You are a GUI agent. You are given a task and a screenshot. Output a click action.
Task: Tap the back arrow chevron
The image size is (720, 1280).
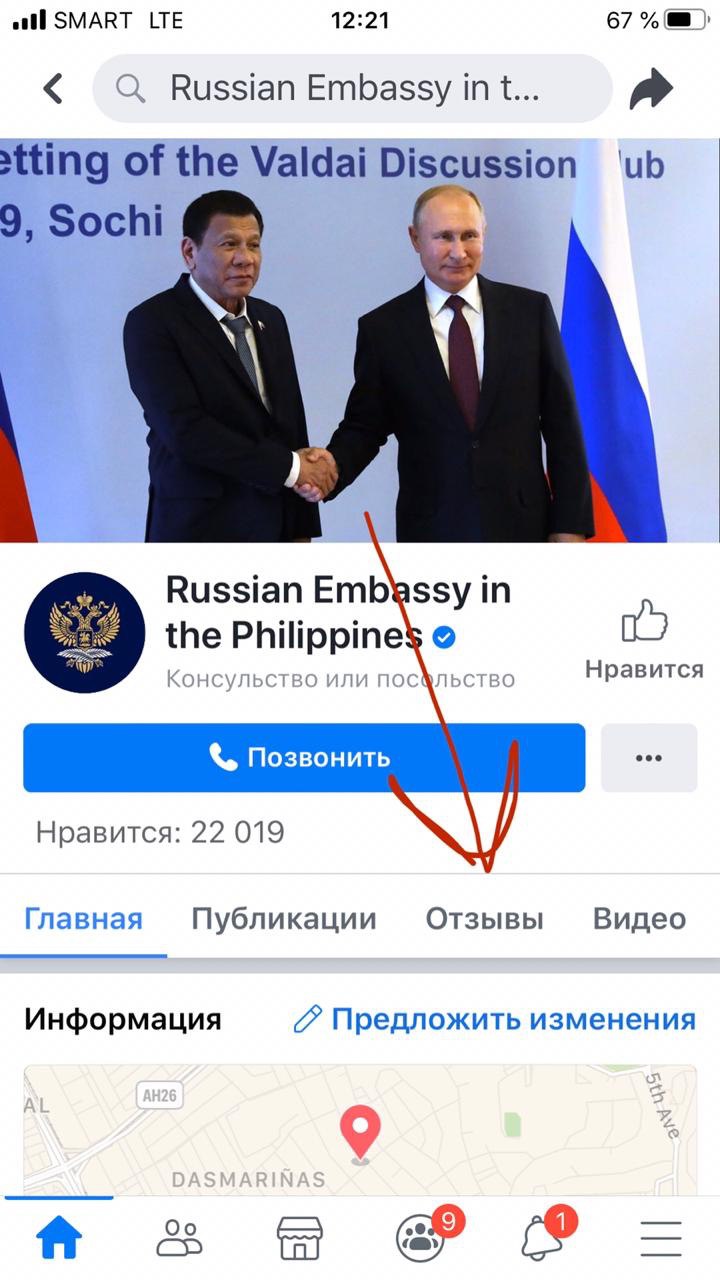tap(53, 89)
